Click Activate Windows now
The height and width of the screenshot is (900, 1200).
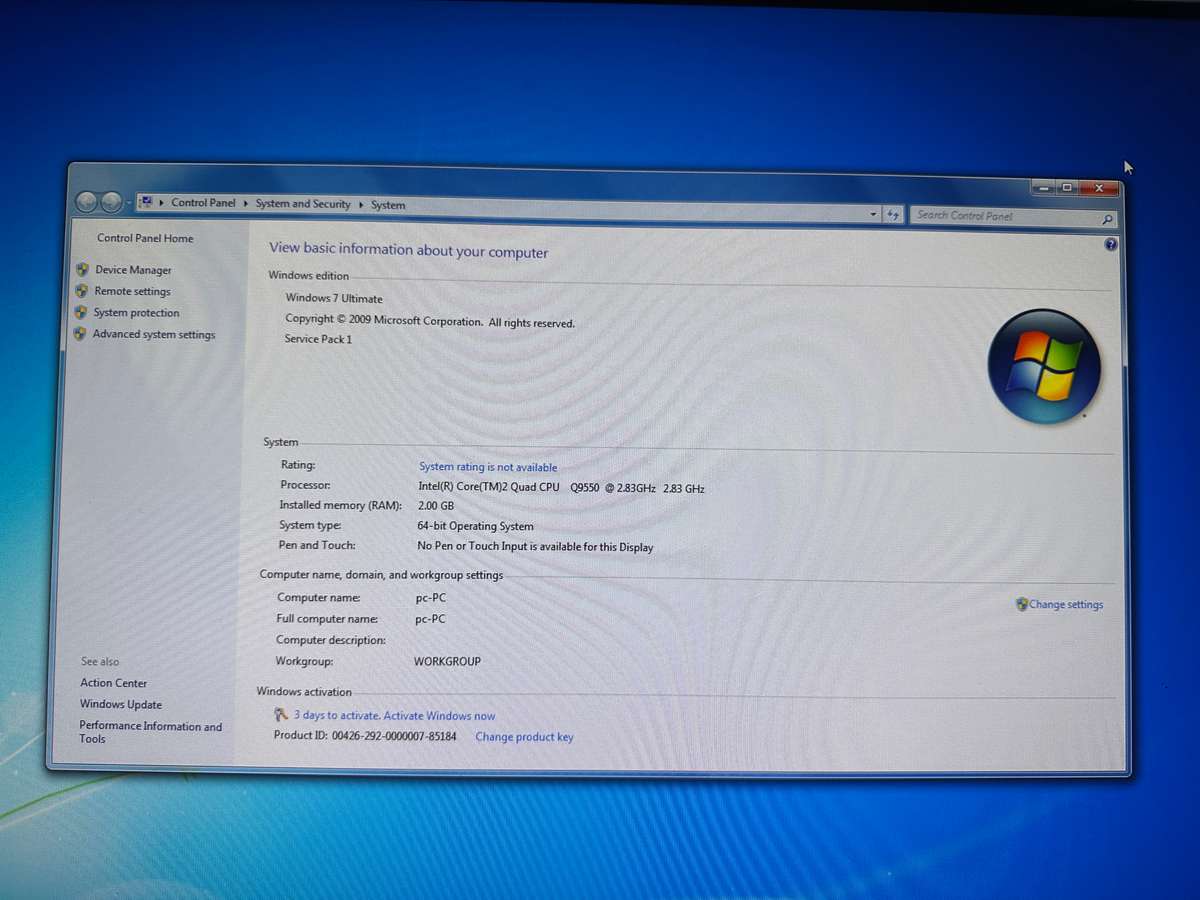439,715
